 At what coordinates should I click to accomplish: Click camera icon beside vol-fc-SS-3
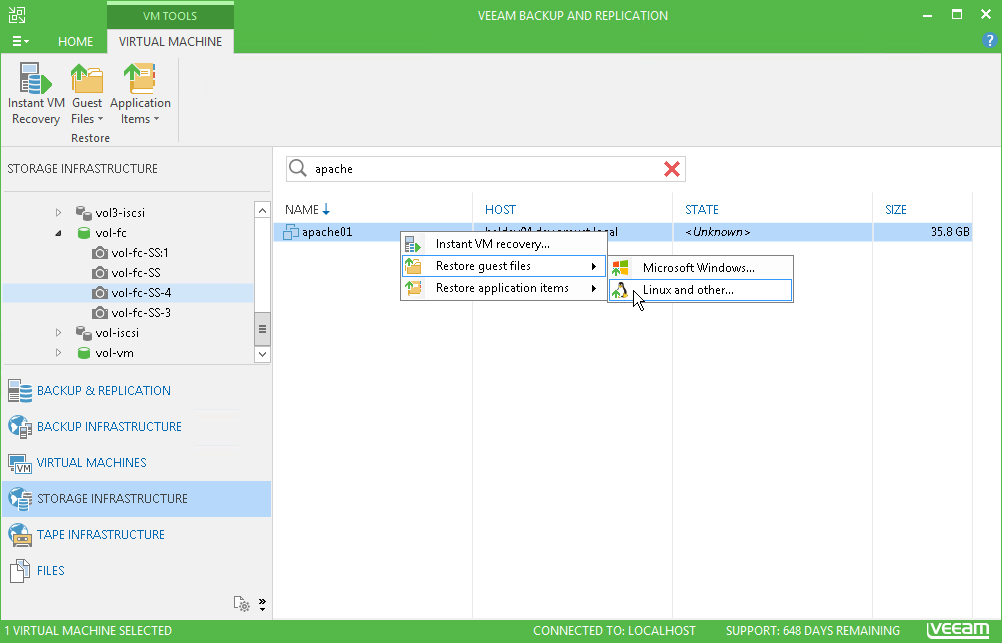click(100, 313)
